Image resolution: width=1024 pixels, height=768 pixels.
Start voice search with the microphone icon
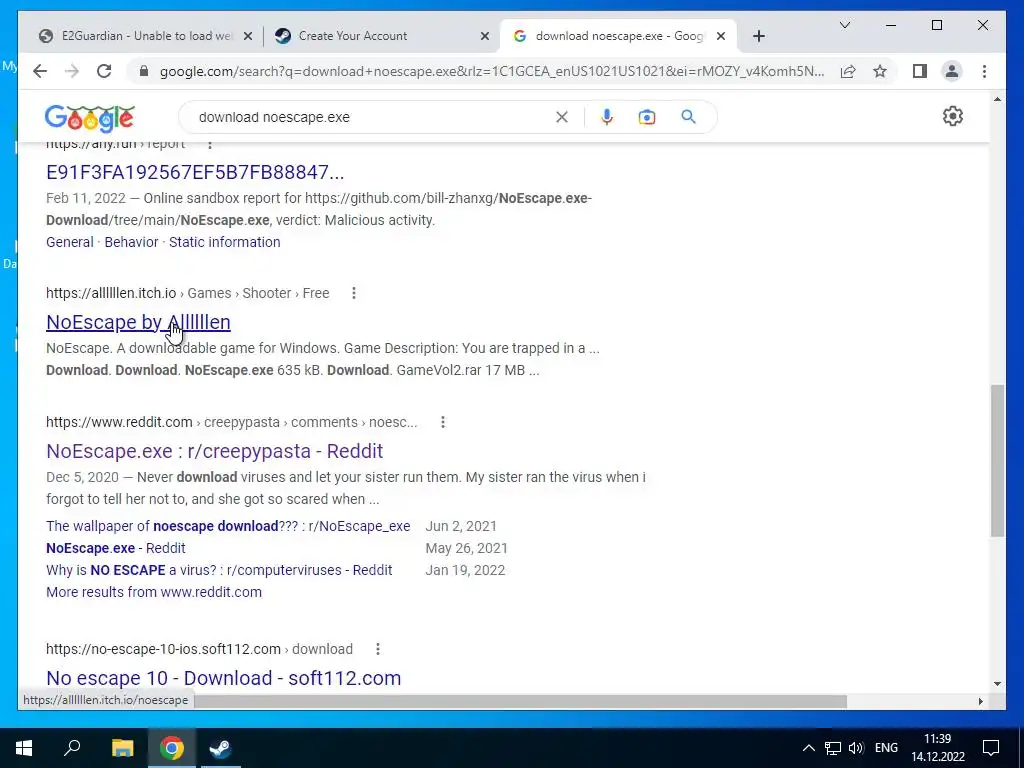(x=607, y=117)
